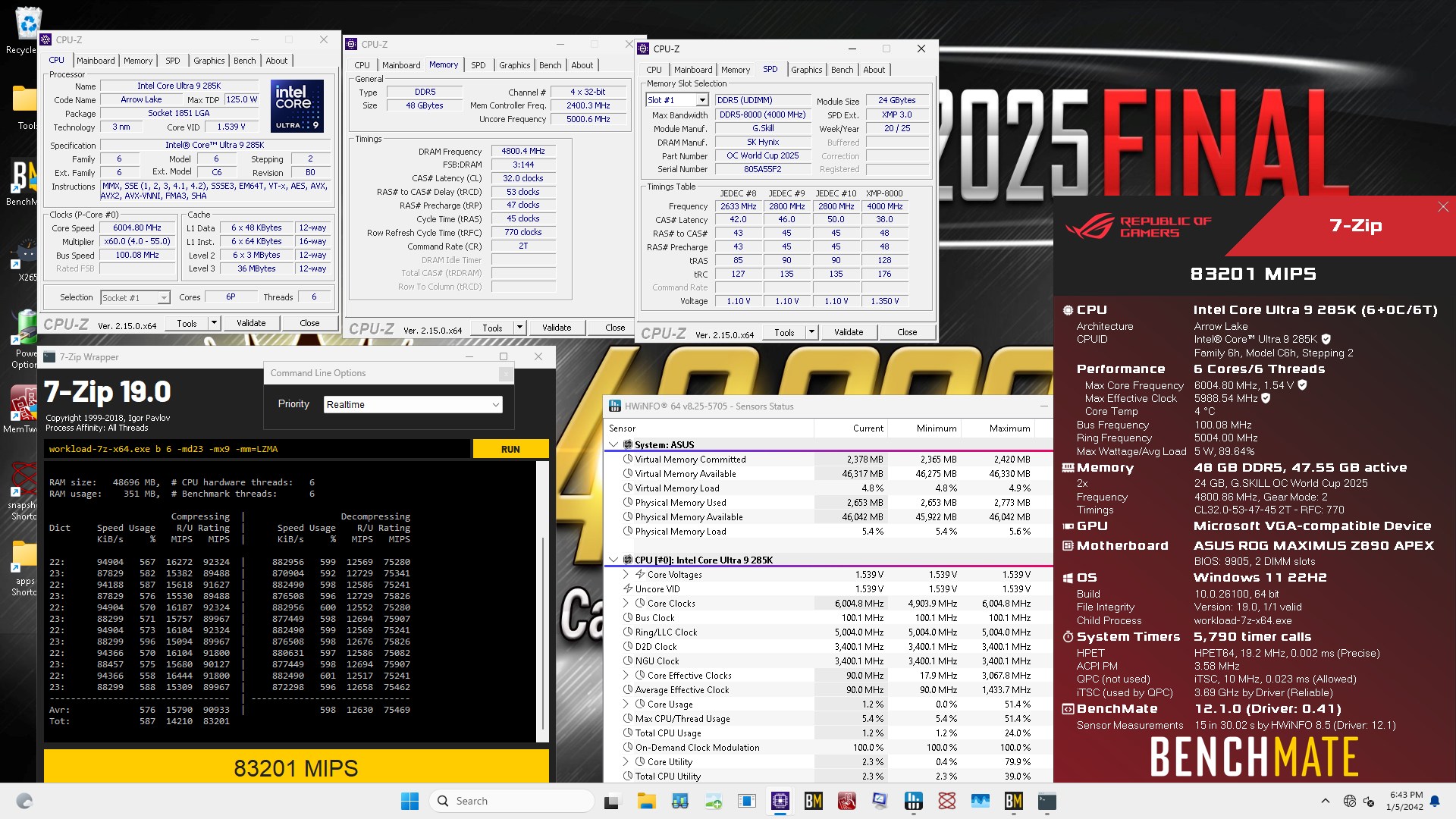1456x819 pixels.
Task: Open the Windows Start menu
Action: pos(409,801)
